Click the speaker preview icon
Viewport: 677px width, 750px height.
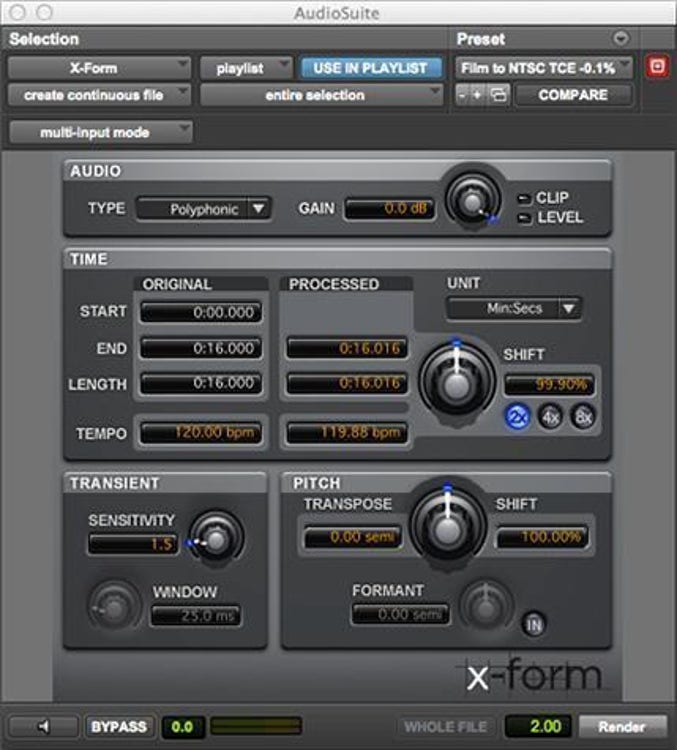click(43, 727)
